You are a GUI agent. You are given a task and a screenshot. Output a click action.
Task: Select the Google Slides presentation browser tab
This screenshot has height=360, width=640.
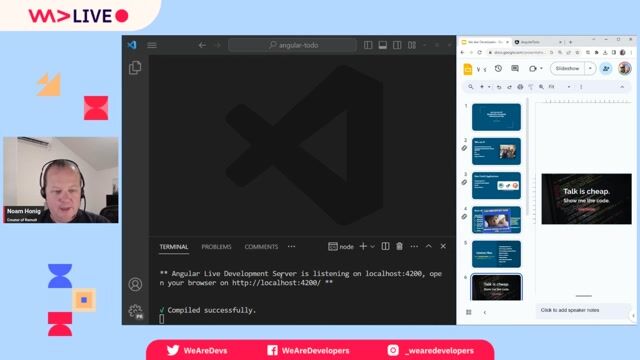pyautogui.click(x=485, y=42)
